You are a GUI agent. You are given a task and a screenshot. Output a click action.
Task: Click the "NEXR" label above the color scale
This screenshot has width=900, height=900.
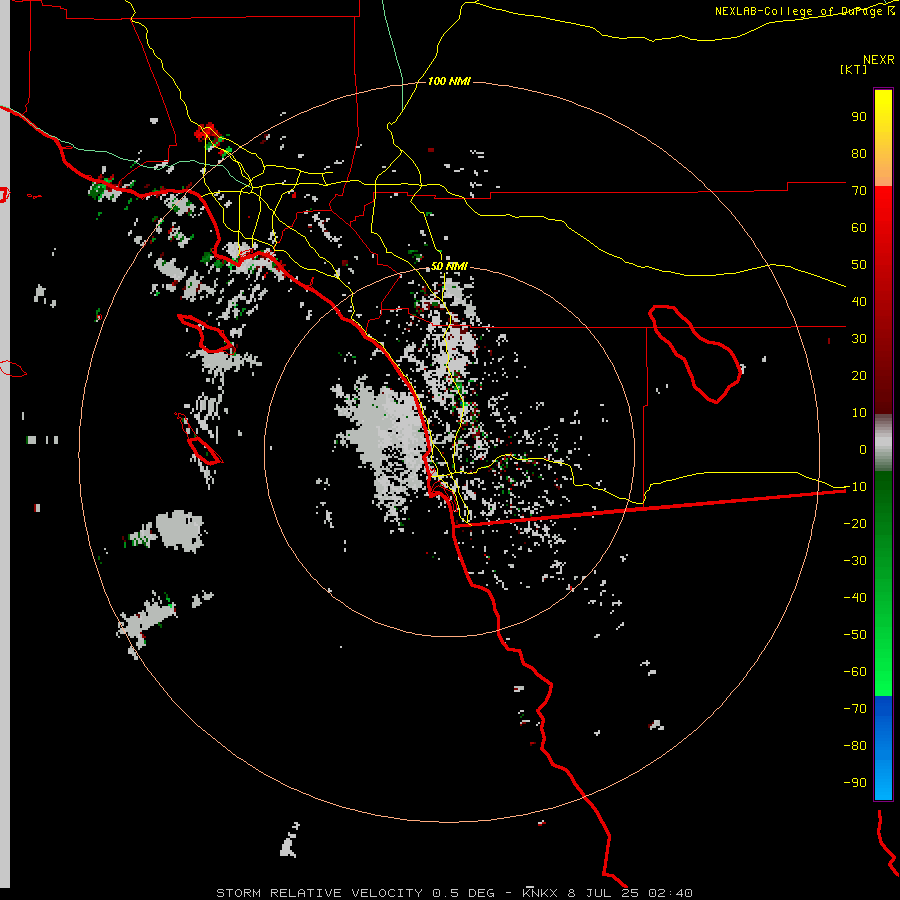coord(879,60)
